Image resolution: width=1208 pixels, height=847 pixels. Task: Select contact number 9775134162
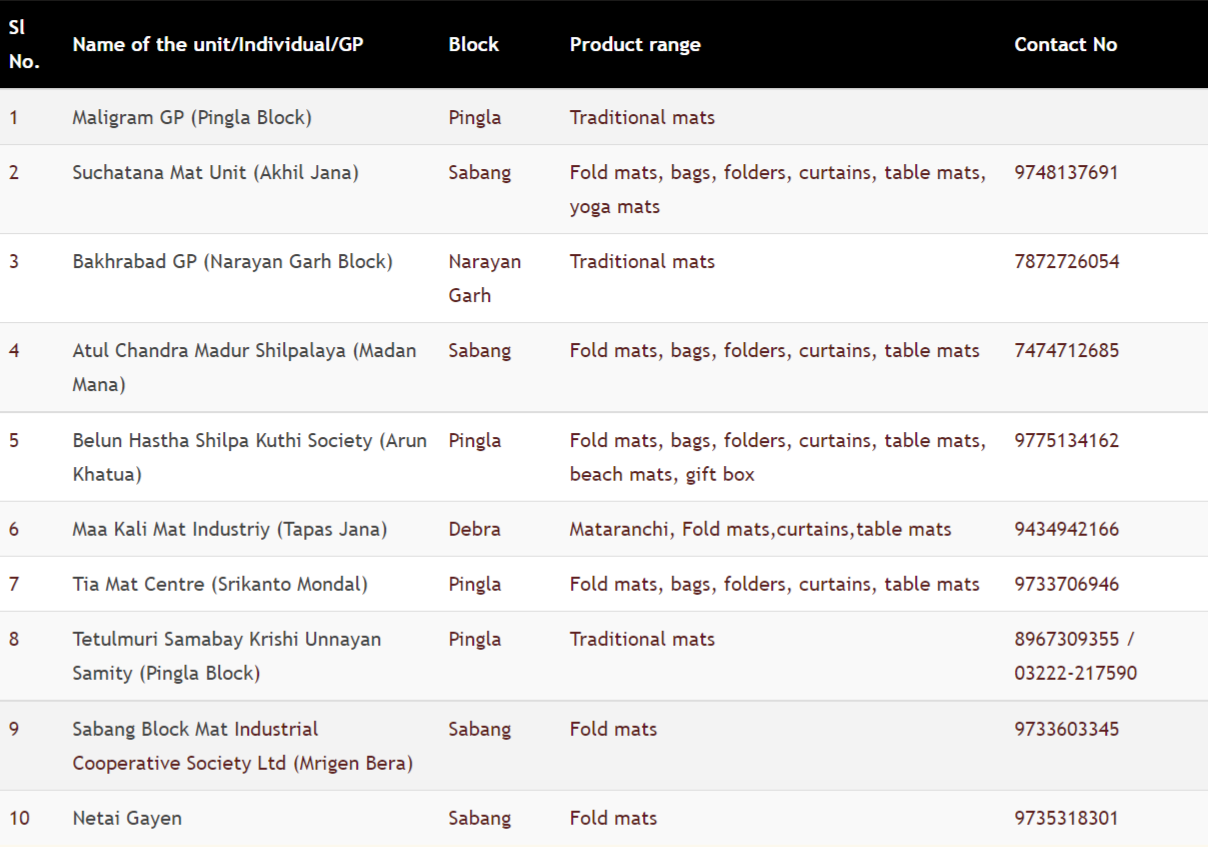coord(1066,440)
